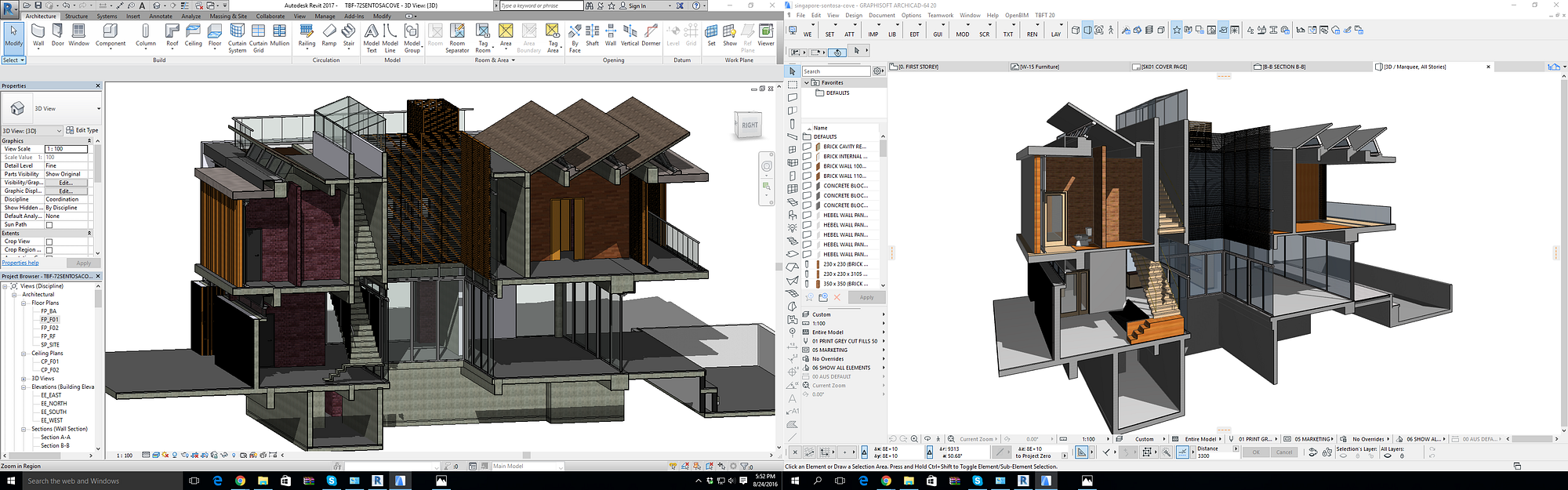Open the ArchiCAD Teamwork menu
This screenshot has width=1568, height=490.
pyautogui.click(x=940, y=15)
